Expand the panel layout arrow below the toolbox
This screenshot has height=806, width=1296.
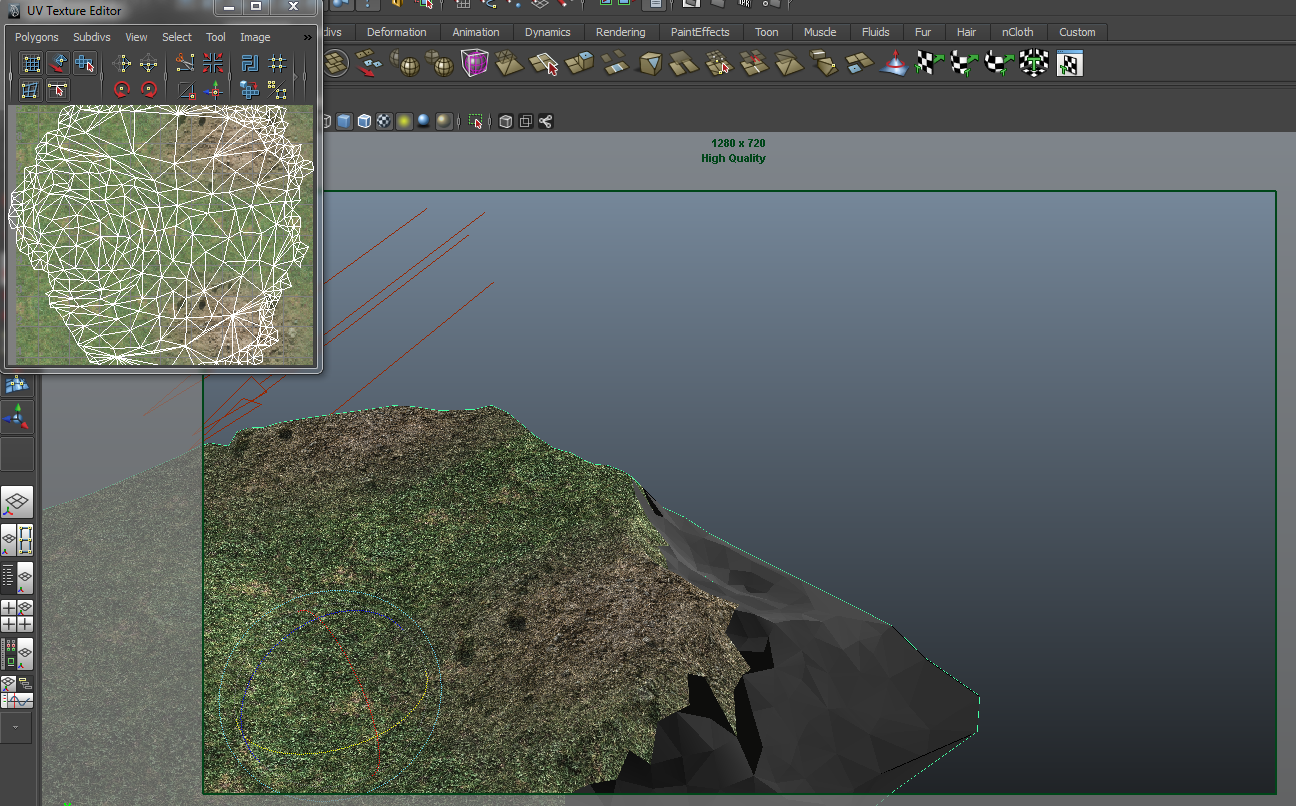tap(17, 727)
